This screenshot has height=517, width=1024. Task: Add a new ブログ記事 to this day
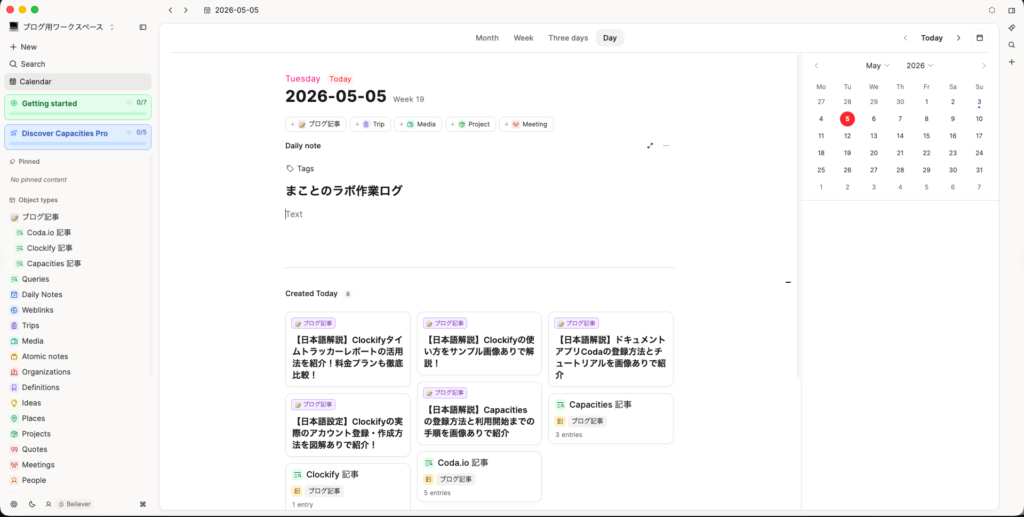click(316, 124)
